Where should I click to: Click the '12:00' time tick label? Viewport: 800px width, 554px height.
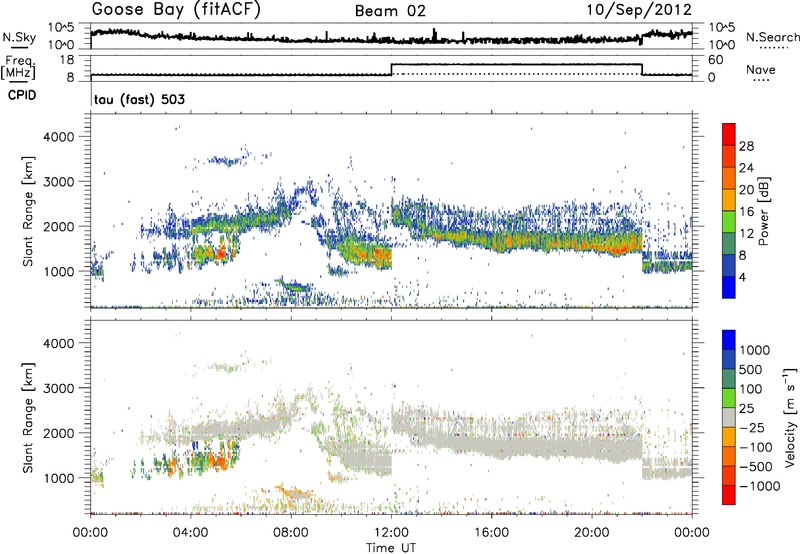click(x=391, y=533)
